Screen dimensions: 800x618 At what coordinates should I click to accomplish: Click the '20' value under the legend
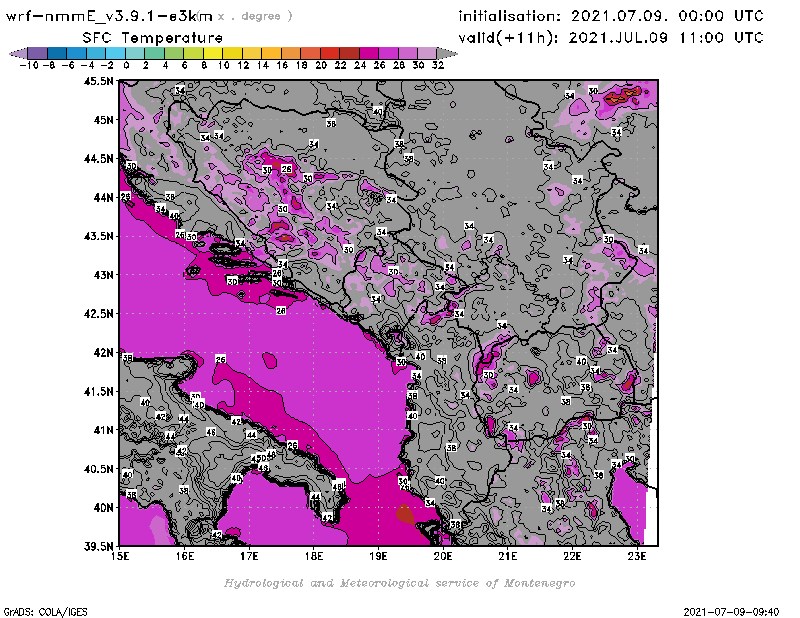coord(321,65)
